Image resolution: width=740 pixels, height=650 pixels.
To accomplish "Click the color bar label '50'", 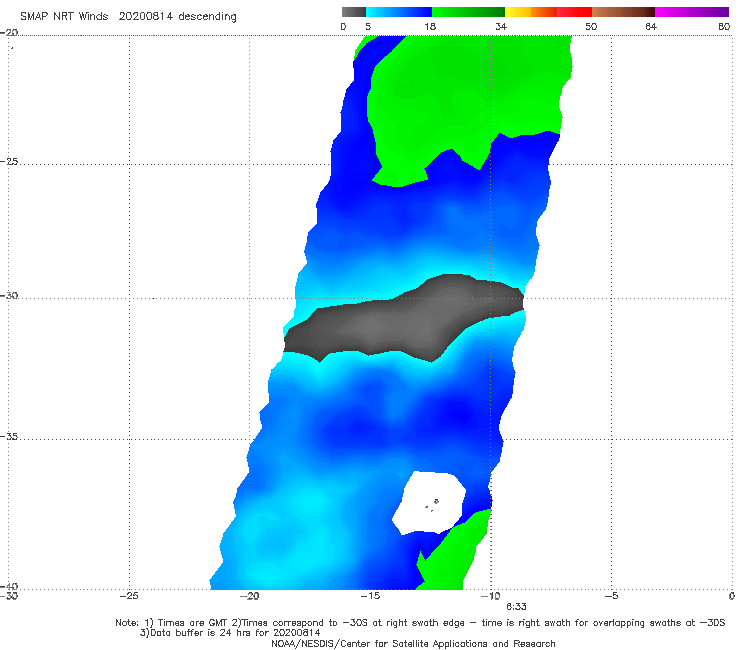I will (591, 27).
